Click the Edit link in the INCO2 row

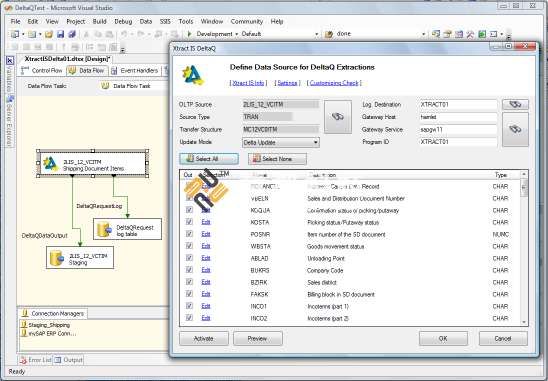click(x=206, y=318)
